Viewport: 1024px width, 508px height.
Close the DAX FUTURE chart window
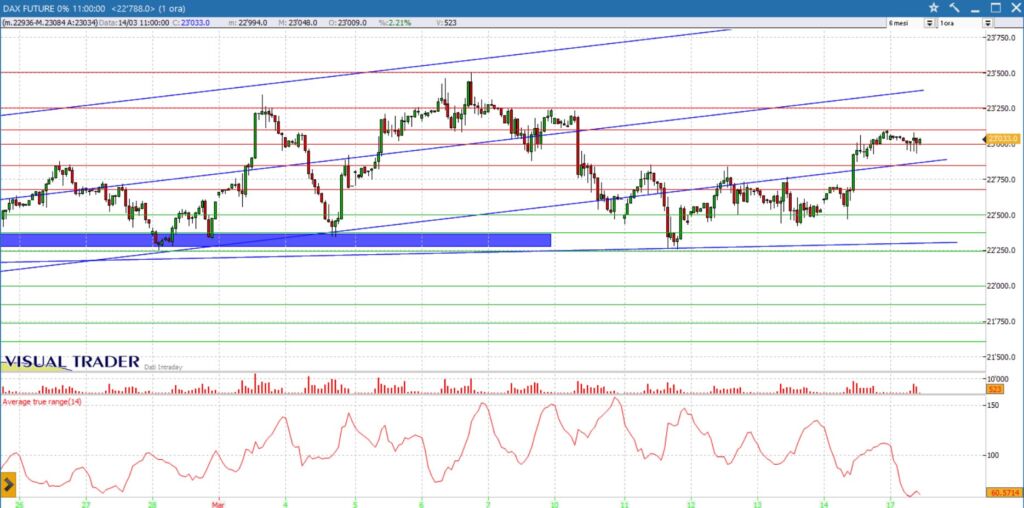click(x=1014, y=8)
